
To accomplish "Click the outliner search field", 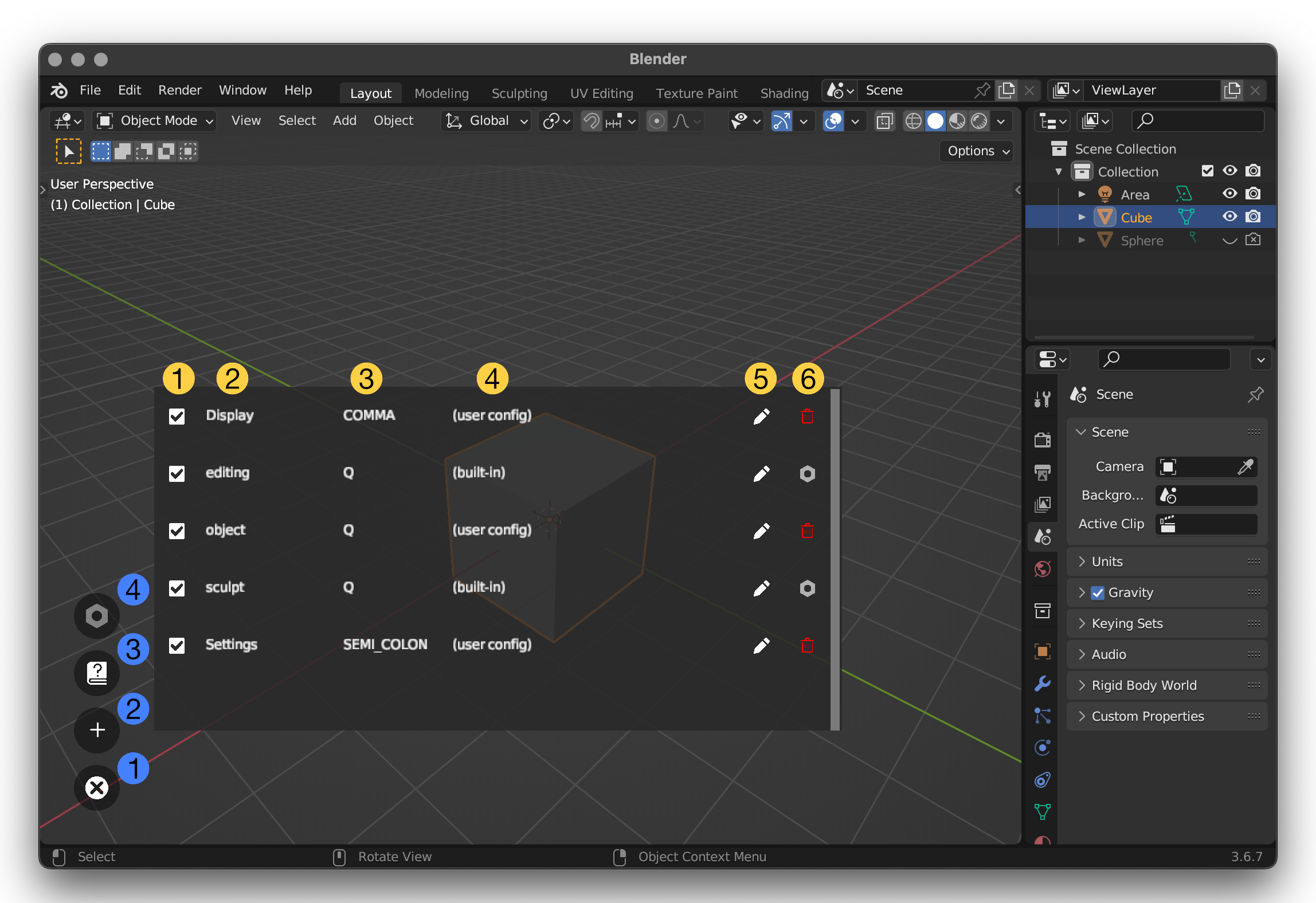I will tap(1198, 121).
